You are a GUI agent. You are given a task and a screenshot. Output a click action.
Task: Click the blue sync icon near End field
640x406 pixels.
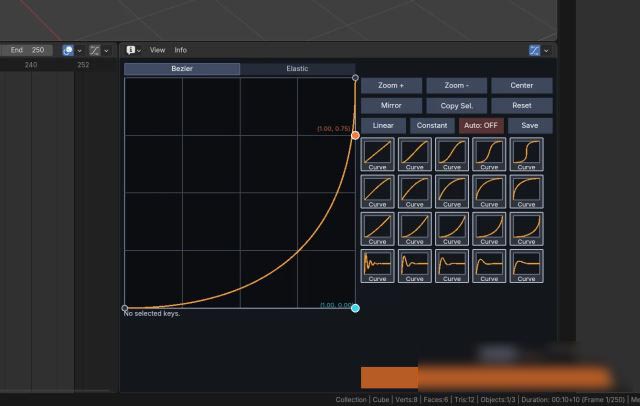coord(68,50)
